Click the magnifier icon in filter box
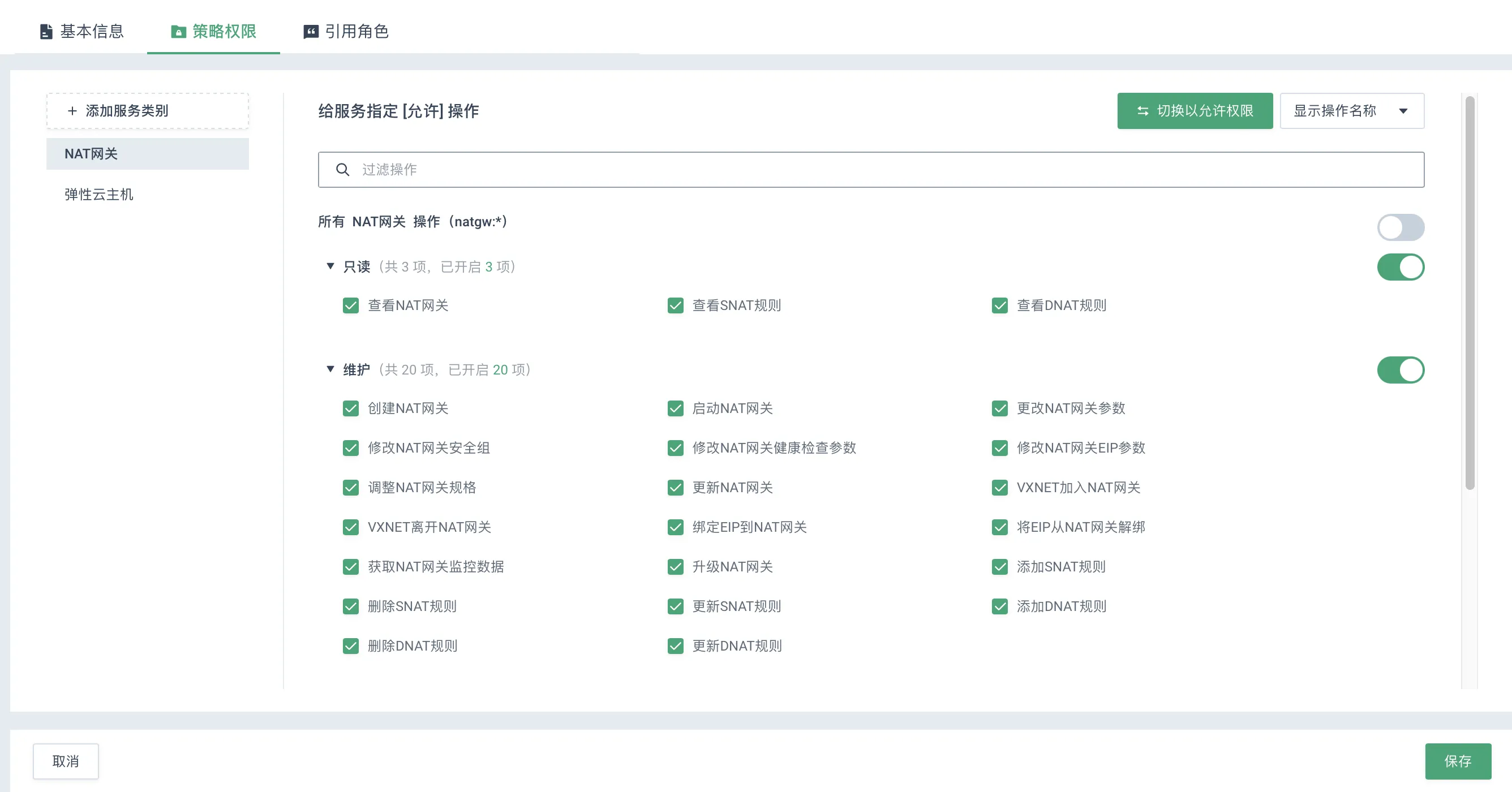The image size is (1512, 792). tap(343, 170)
